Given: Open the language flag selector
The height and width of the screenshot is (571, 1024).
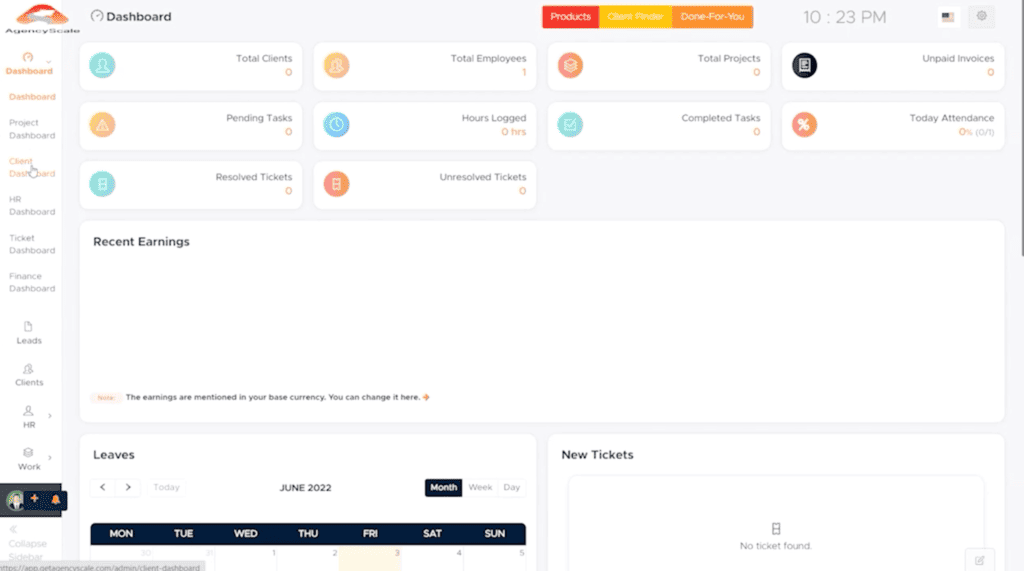Looking at the screenshot, I should point(948,17).
